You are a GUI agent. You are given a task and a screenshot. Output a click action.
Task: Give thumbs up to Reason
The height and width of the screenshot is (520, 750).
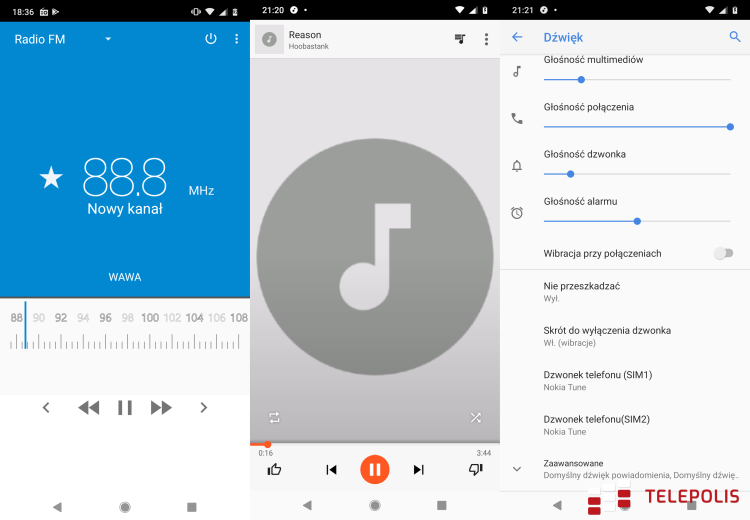pos(274,470)
